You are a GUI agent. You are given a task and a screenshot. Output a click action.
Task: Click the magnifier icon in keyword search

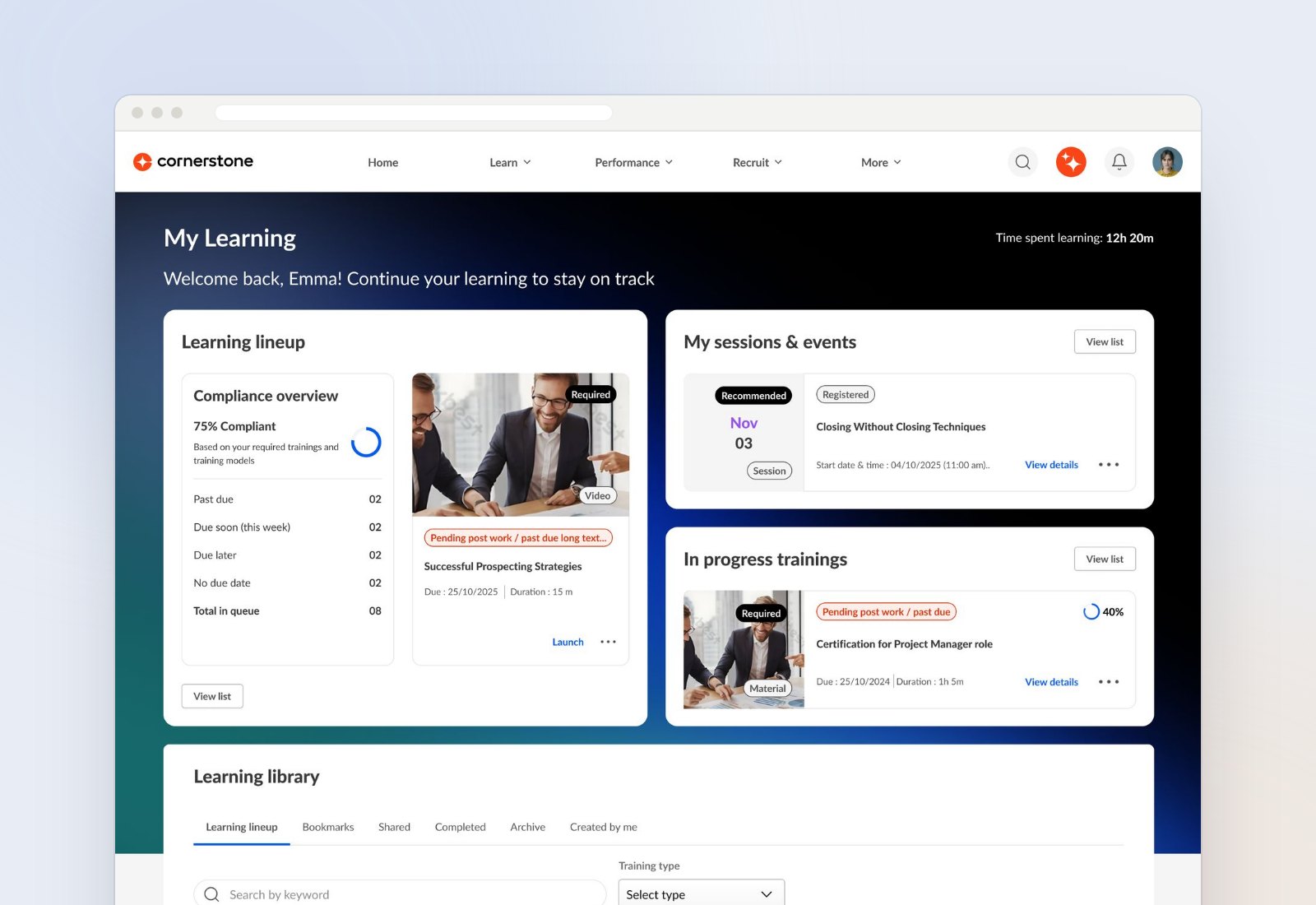coord(211,894)
